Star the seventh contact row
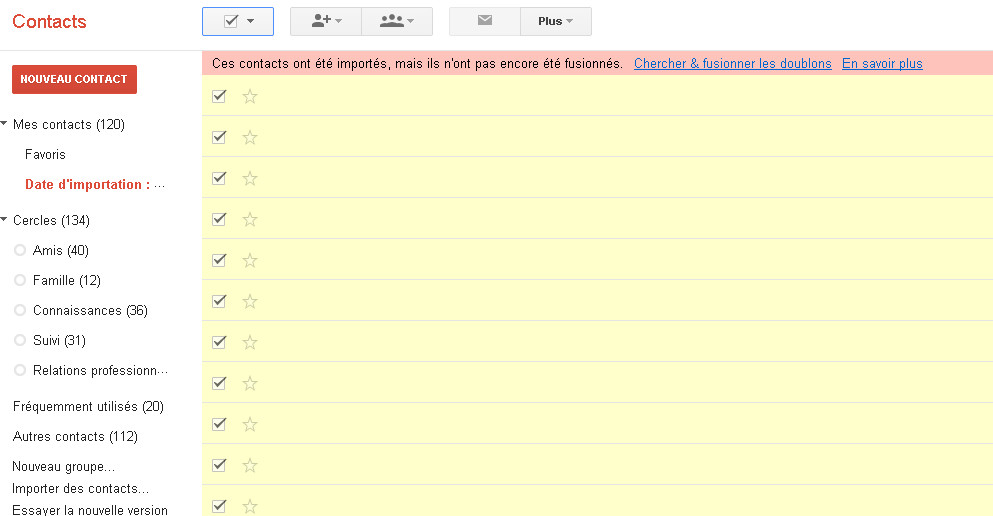993x516 pixels. pos(250,343)
